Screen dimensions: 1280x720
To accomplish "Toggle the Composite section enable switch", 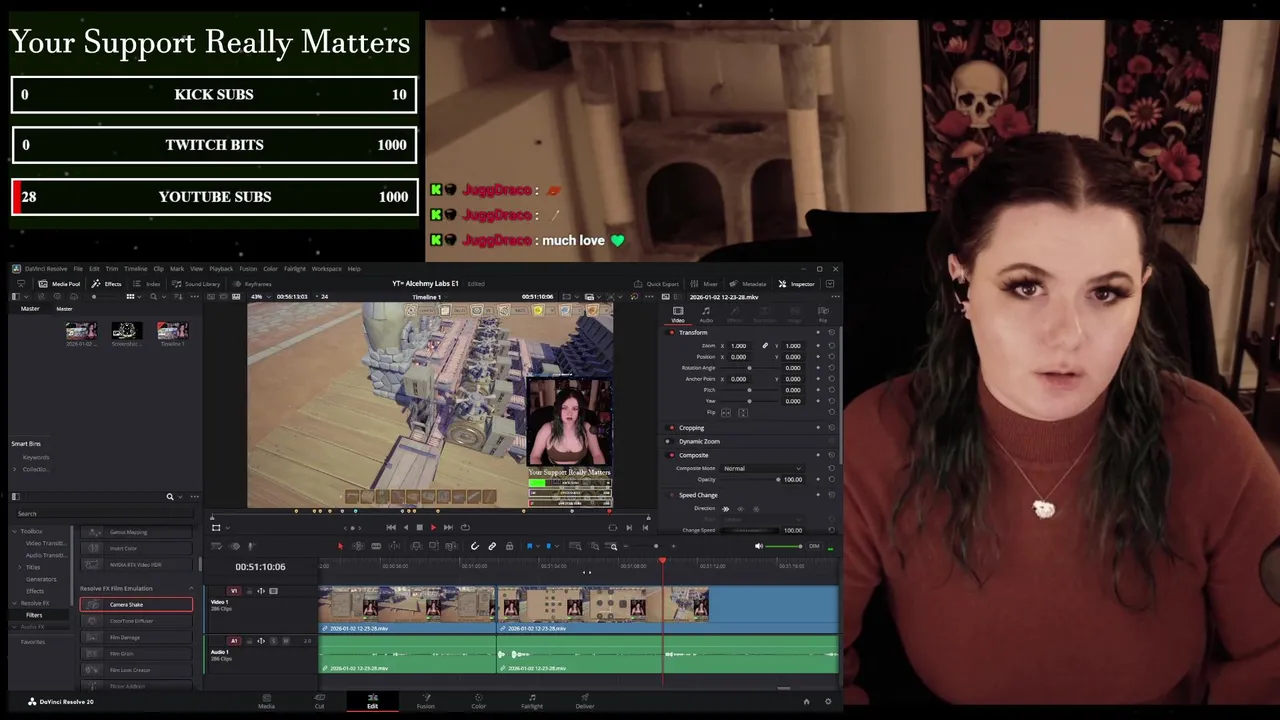I will (x=671, y=455).
